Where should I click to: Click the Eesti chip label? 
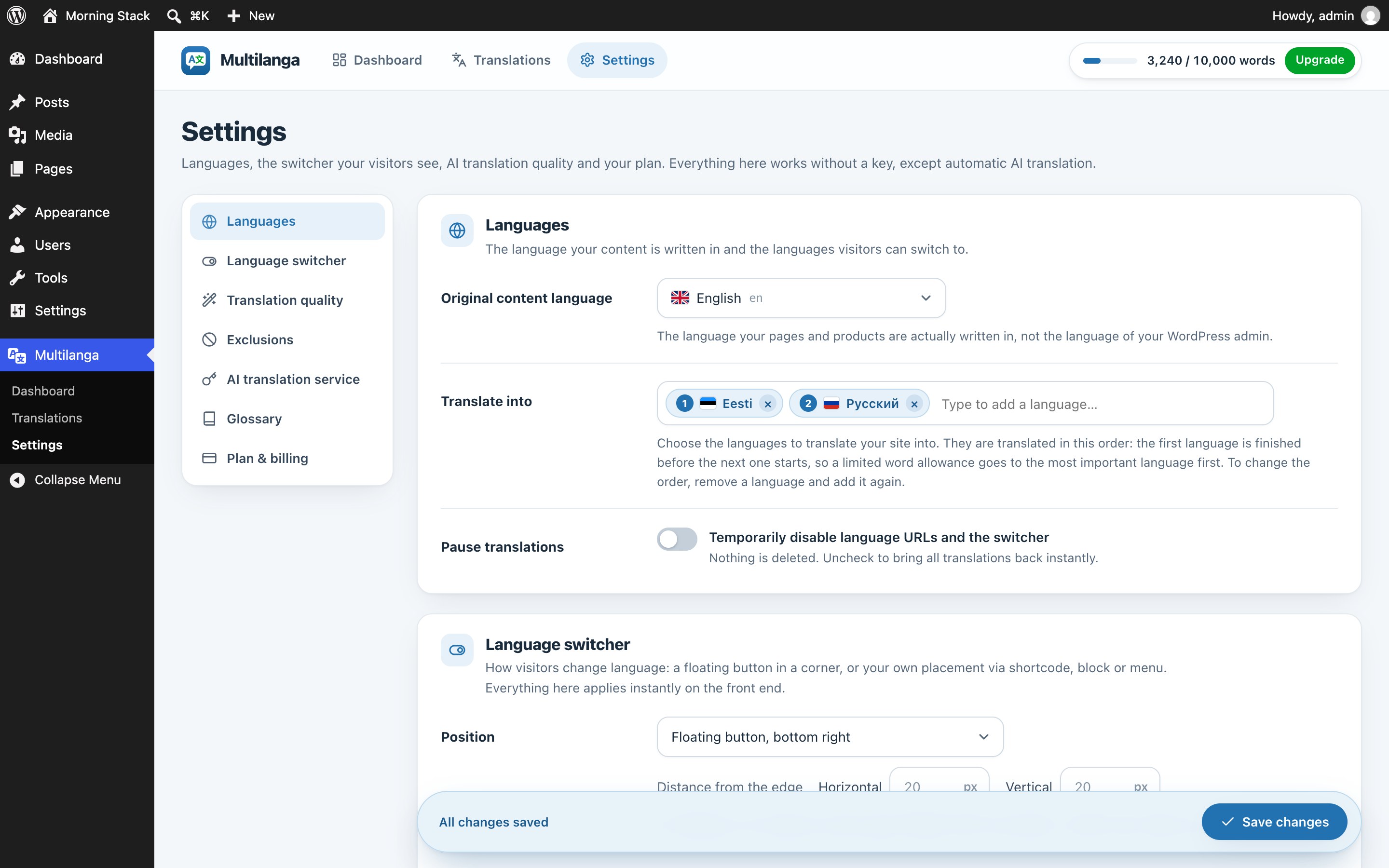point(737,404)
